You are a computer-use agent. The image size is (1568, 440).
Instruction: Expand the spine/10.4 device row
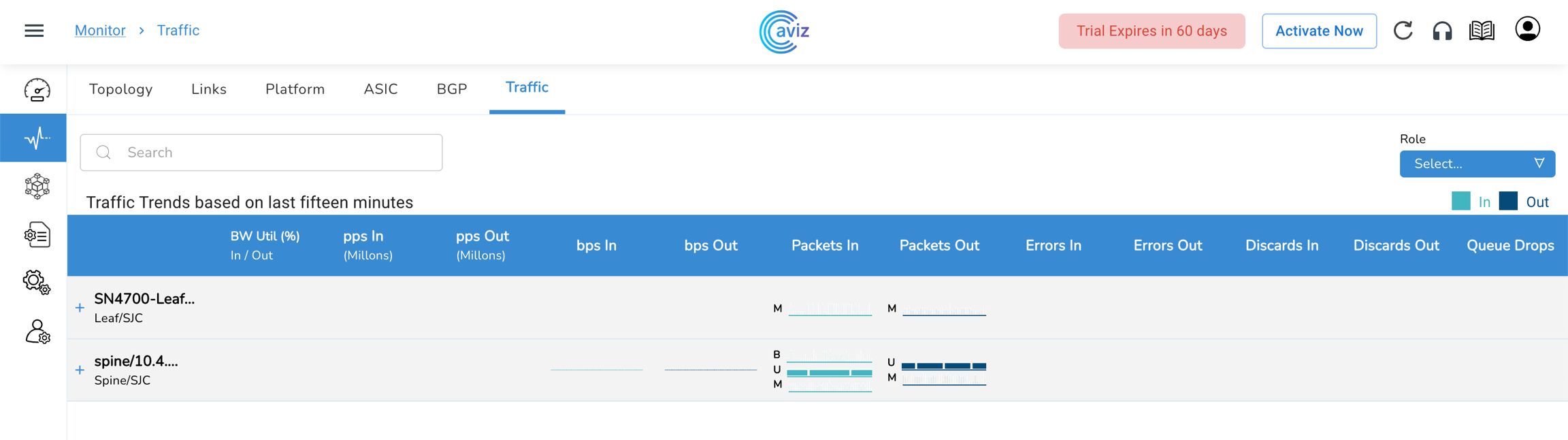coord(80,371)
